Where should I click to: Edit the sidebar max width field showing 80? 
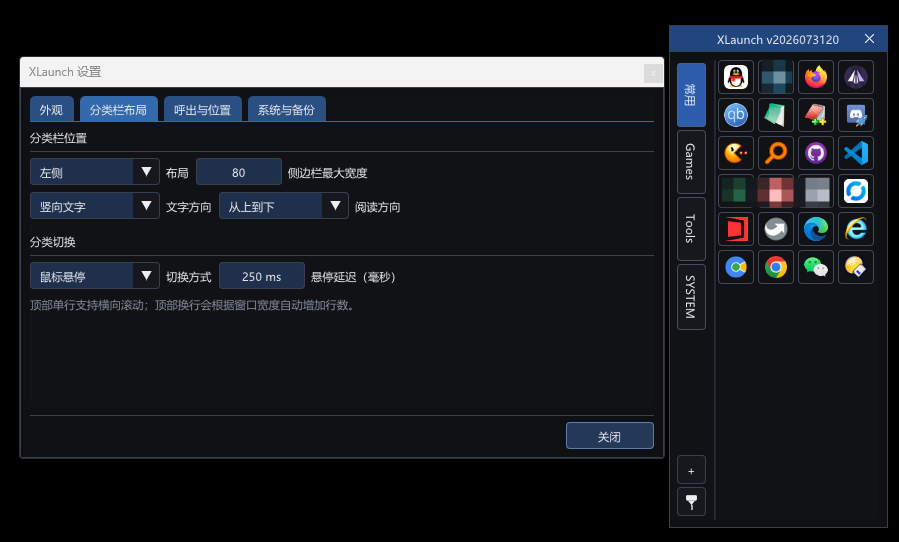pos(239,172)
